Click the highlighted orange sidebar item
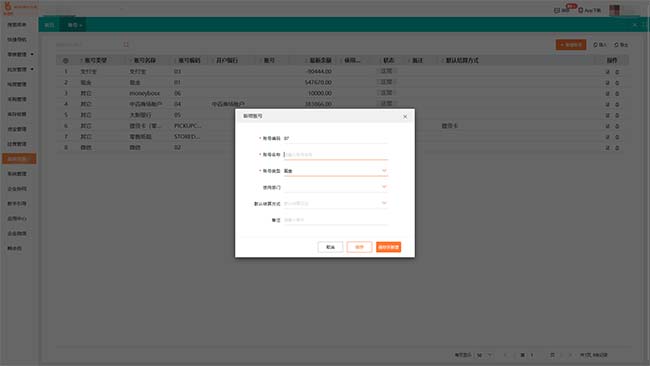This screenshot has height=366, width=650. 19,159
